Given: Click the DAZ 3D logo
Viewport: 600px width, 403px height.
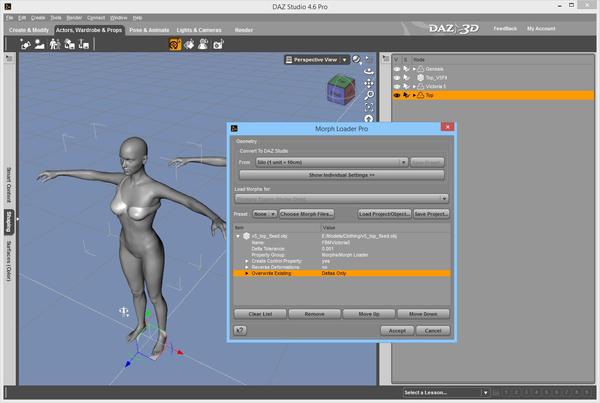Looking at the screenshot, I should tap(453, 29).
